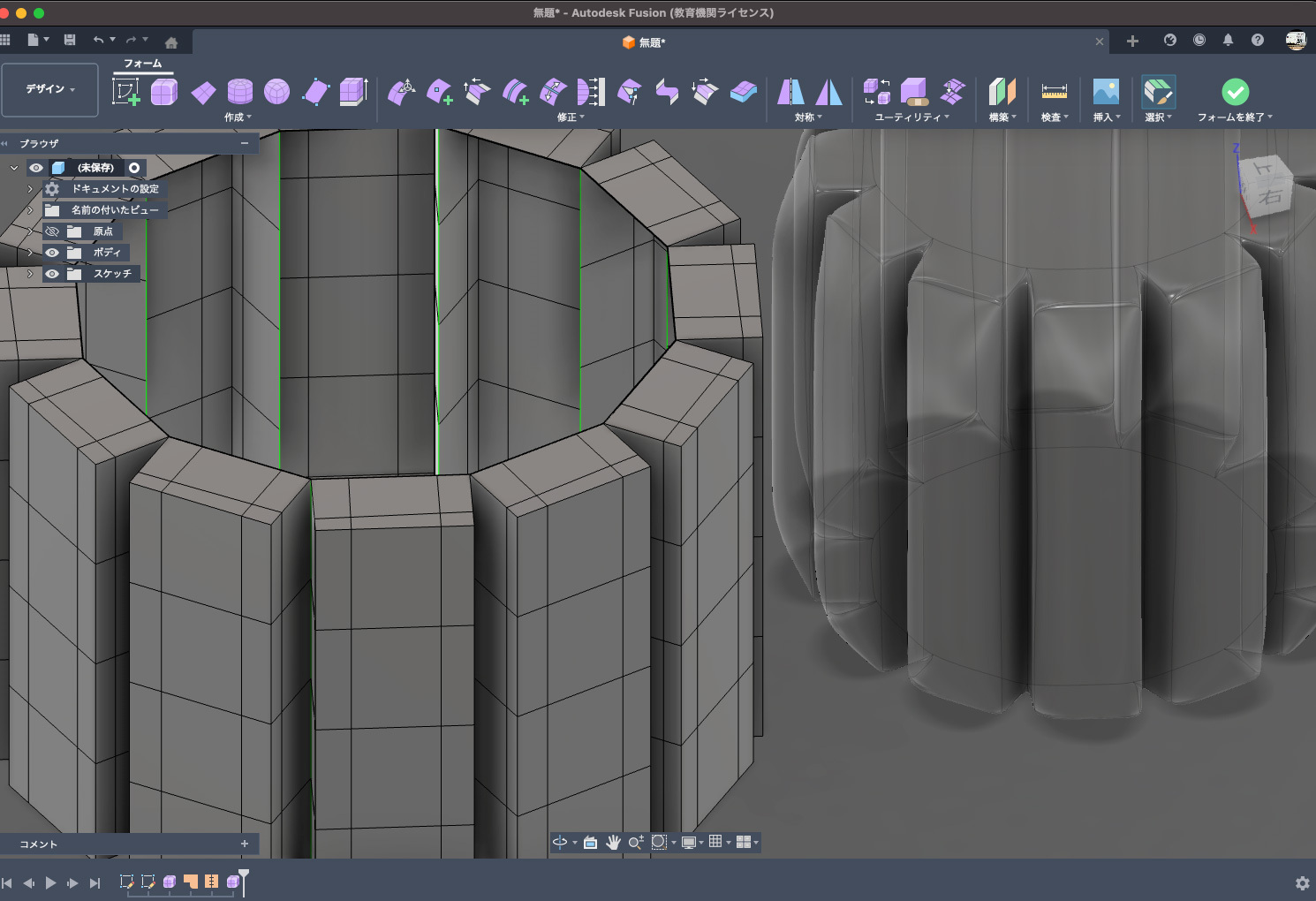Activate the Edit Form tool

click(x=402, y=91)
